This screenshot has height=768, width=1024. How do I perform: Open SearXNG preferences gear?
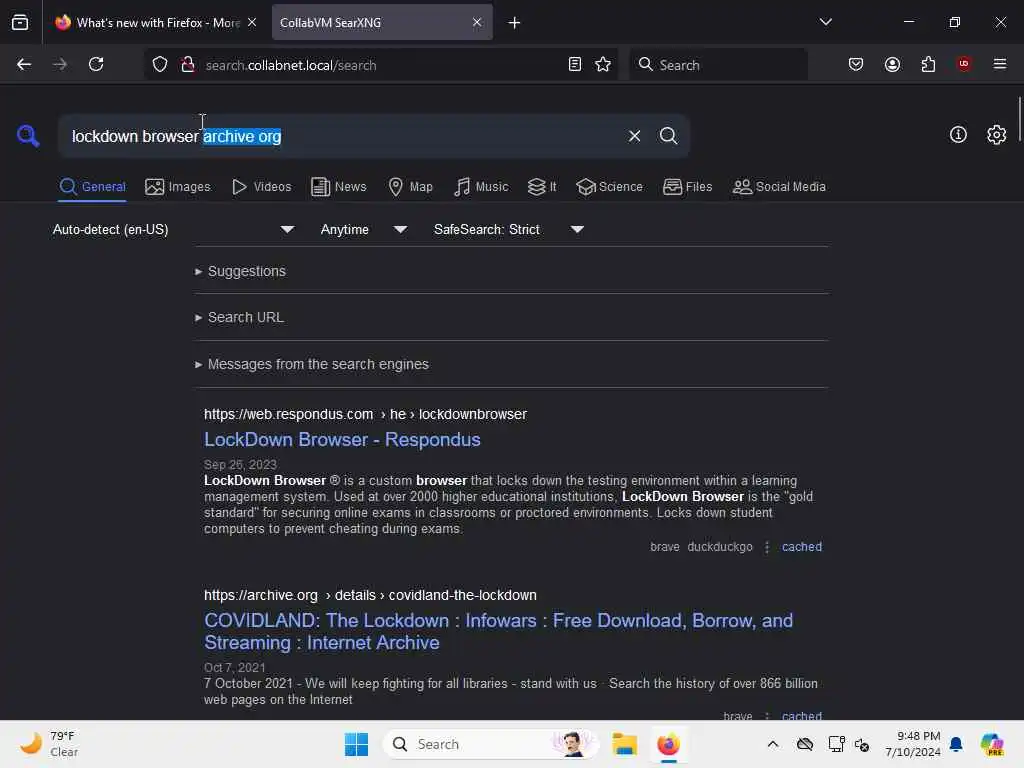tap(996, 135)
